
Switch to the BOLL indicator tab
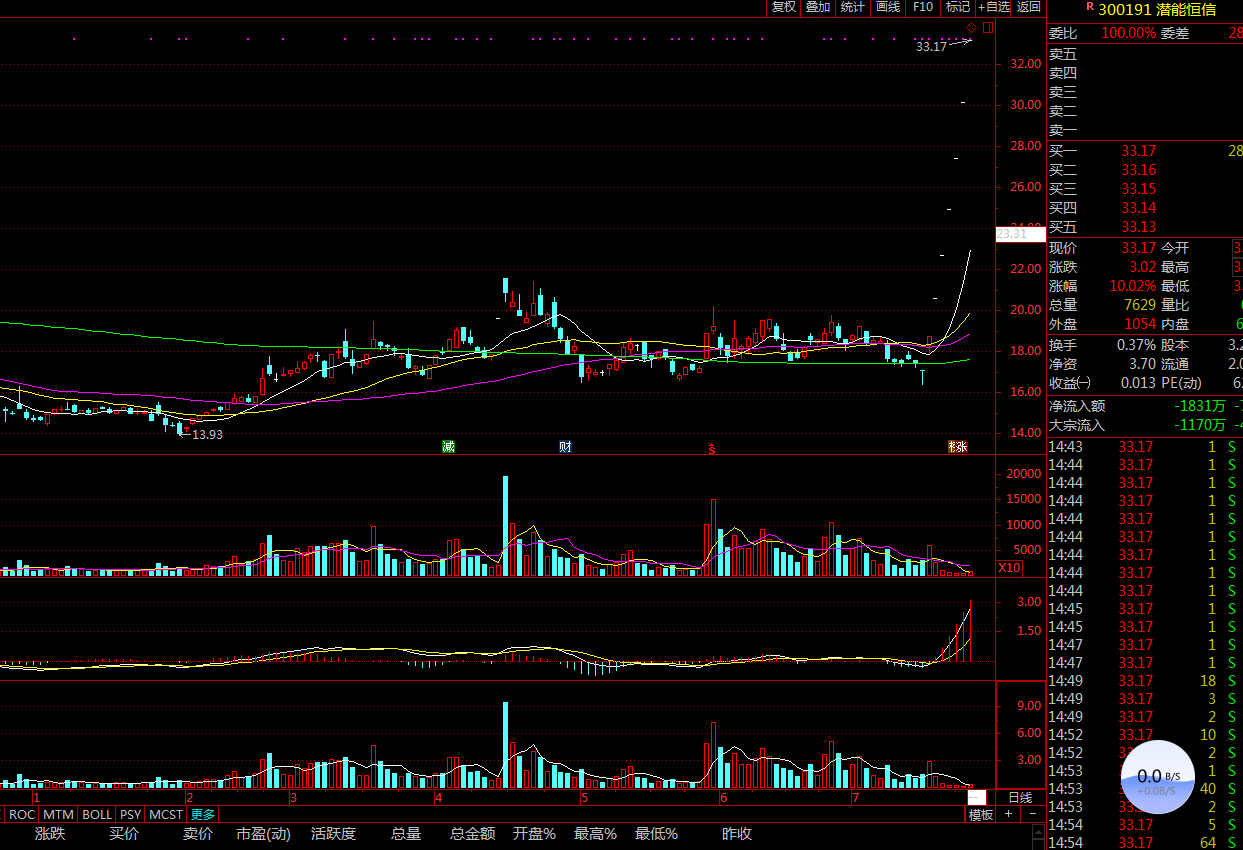tap(97, 814)
